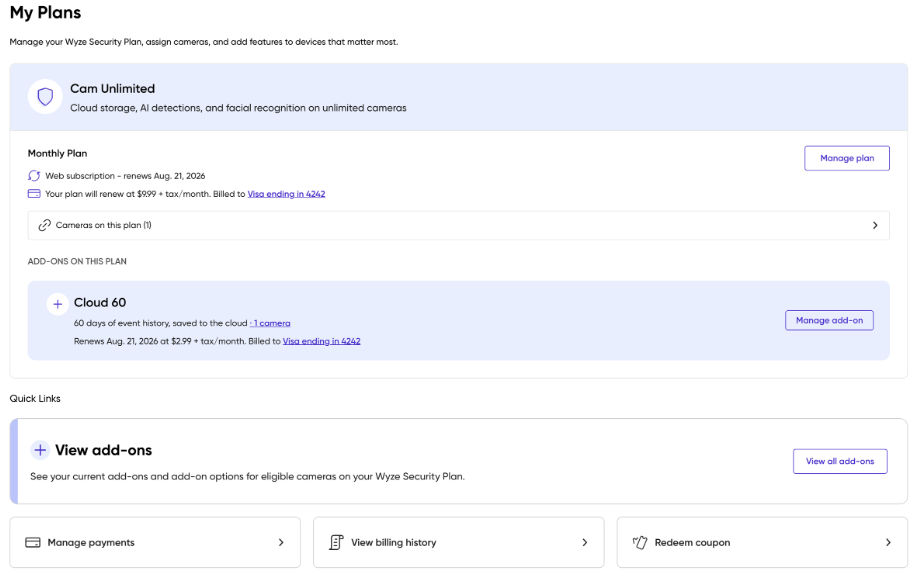Click the Cloud storage, AI detections description
This screenshot has height=575, width=915.
point(238,108)
